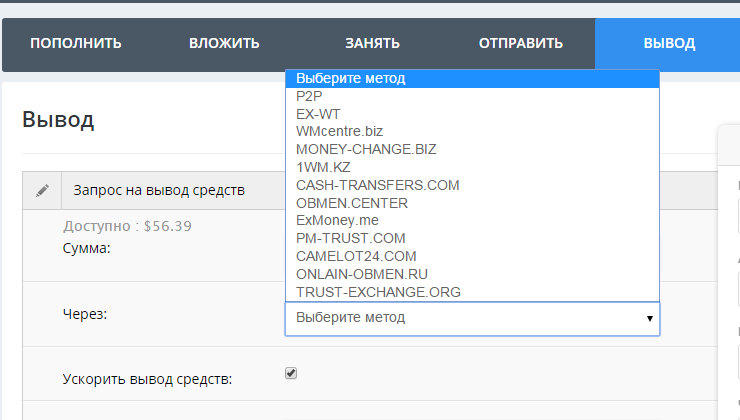Screen dimensions: 740x420
Task: Click the pencil edit icon
Action: (42, 190)
